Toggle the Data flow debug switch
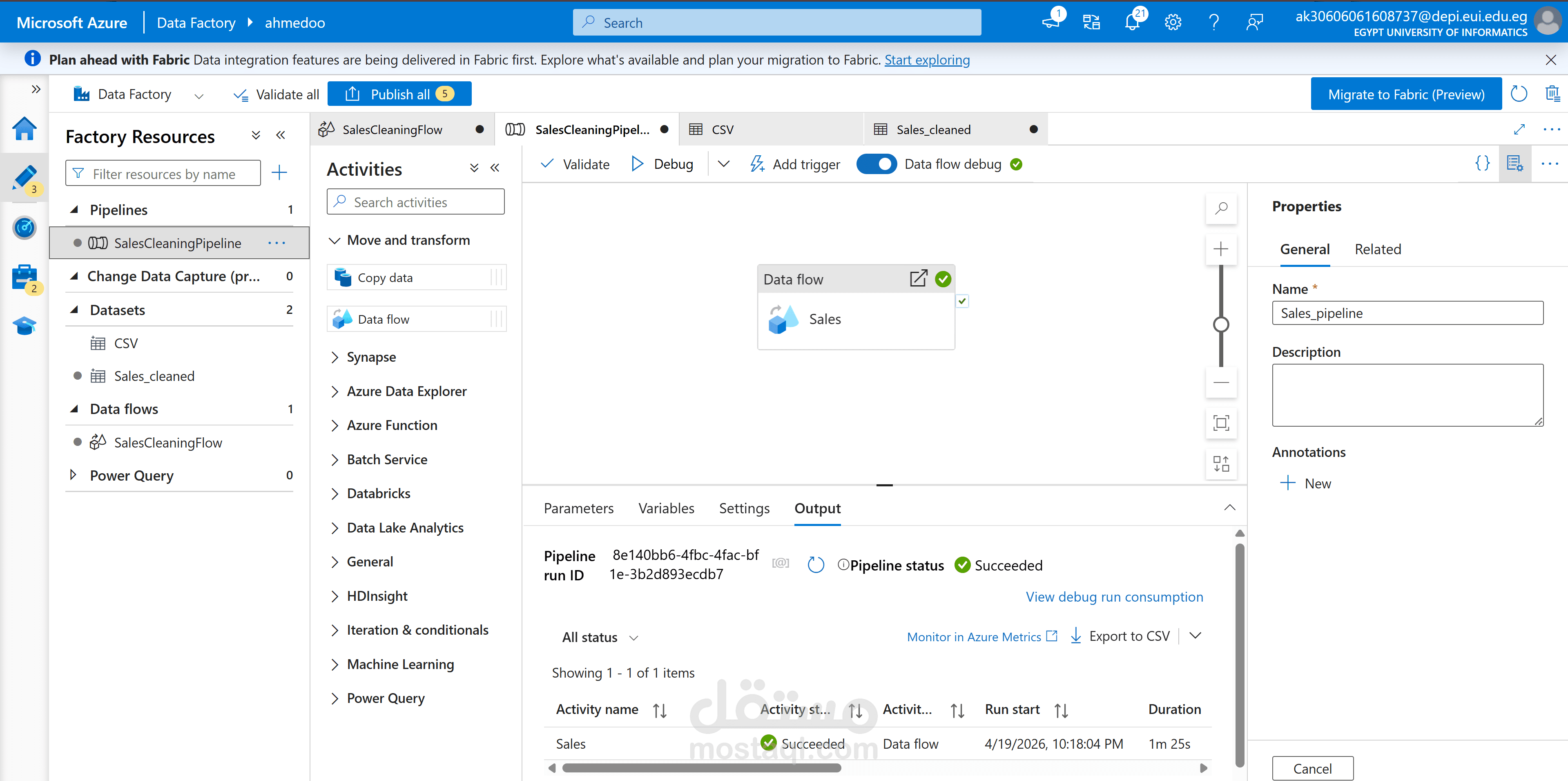 876,164
